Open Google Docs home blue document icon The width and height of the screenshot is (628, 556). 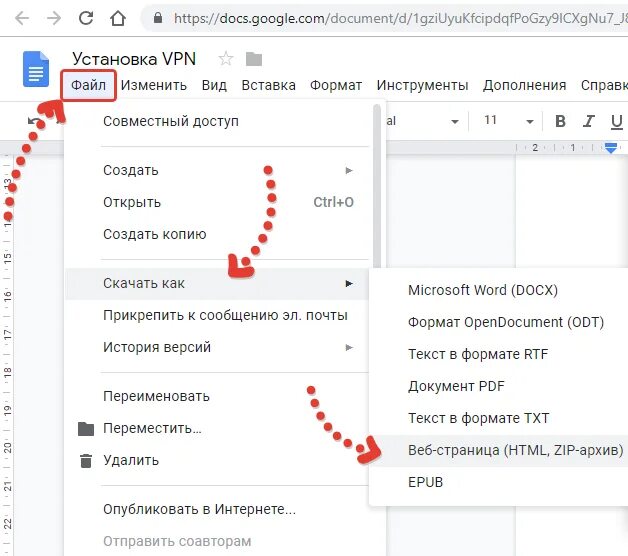(36, 69)
